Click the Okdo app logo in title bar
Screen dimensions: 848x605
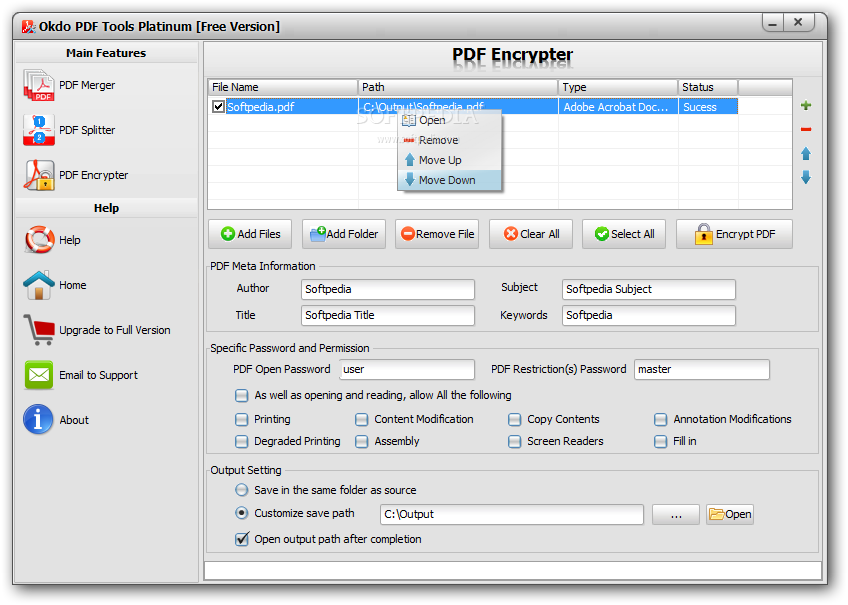click(x=29, y=26)
